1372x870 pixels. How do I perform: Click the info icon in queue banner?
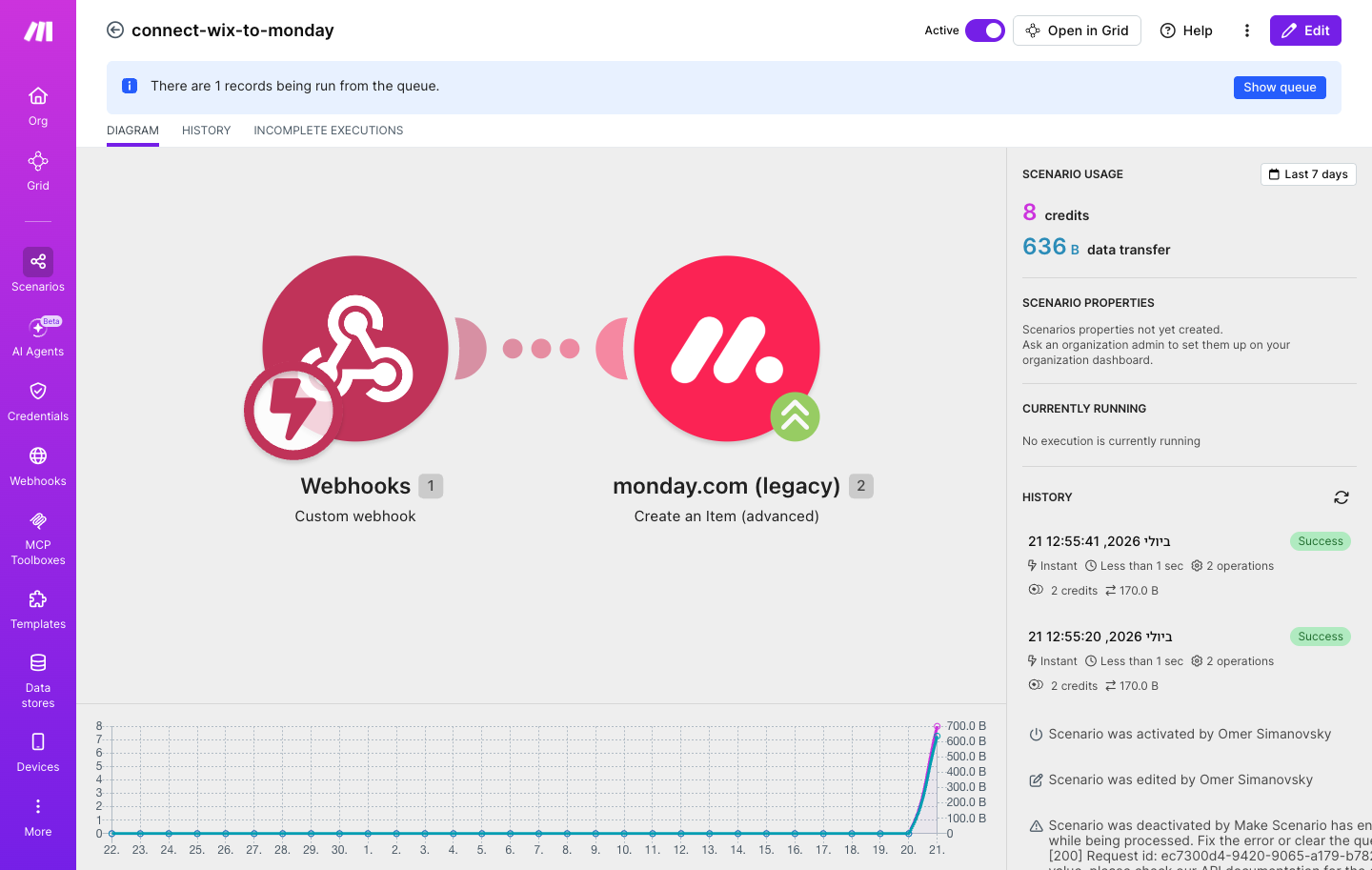130,86
